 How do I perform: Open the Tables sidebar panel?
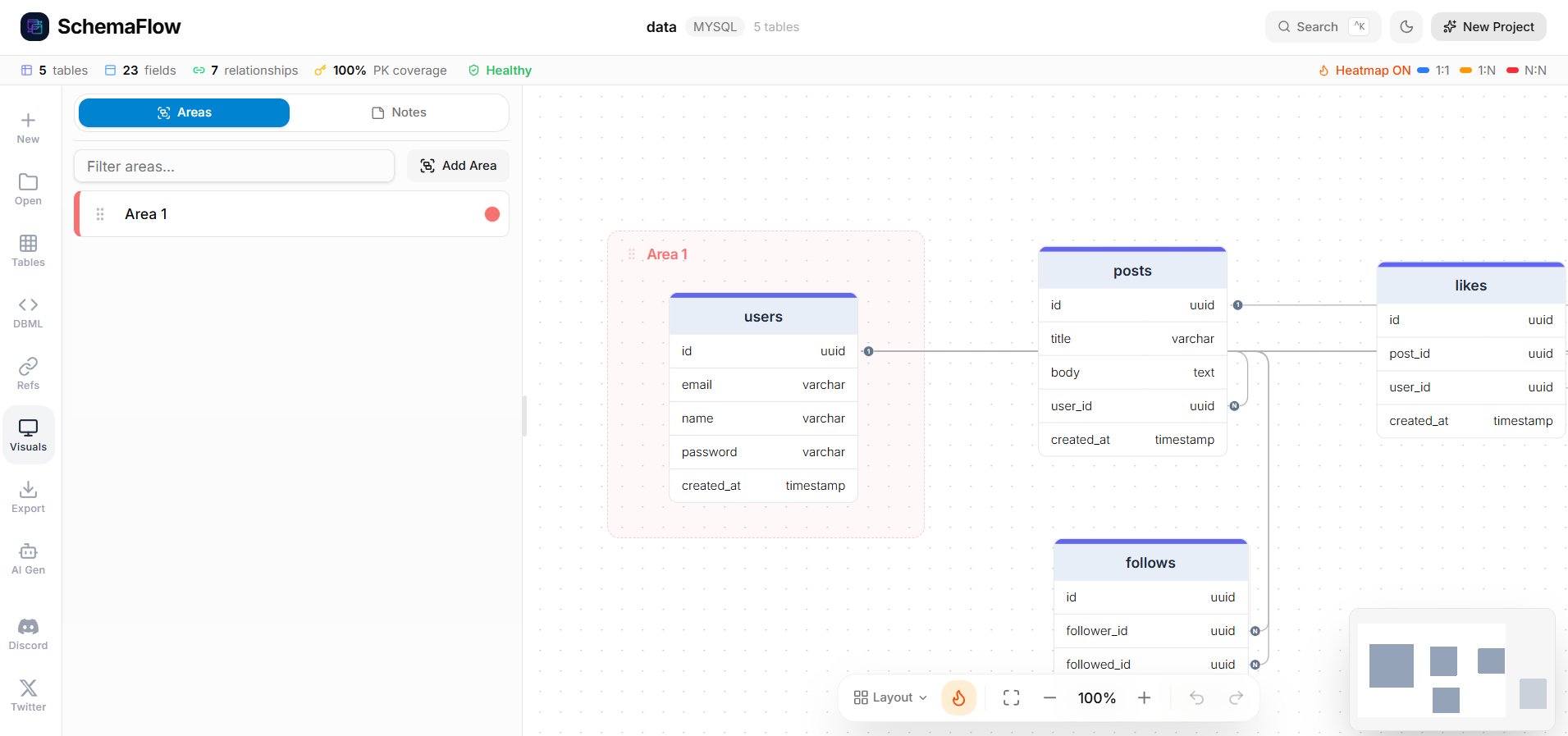tap(28, 250)
